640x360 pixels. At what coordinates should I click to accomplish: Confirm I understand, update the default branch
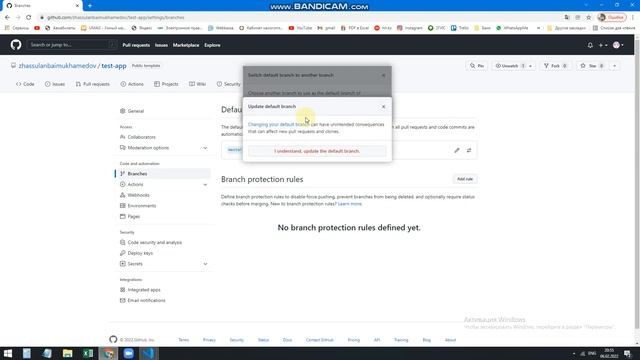pos(317,151)
